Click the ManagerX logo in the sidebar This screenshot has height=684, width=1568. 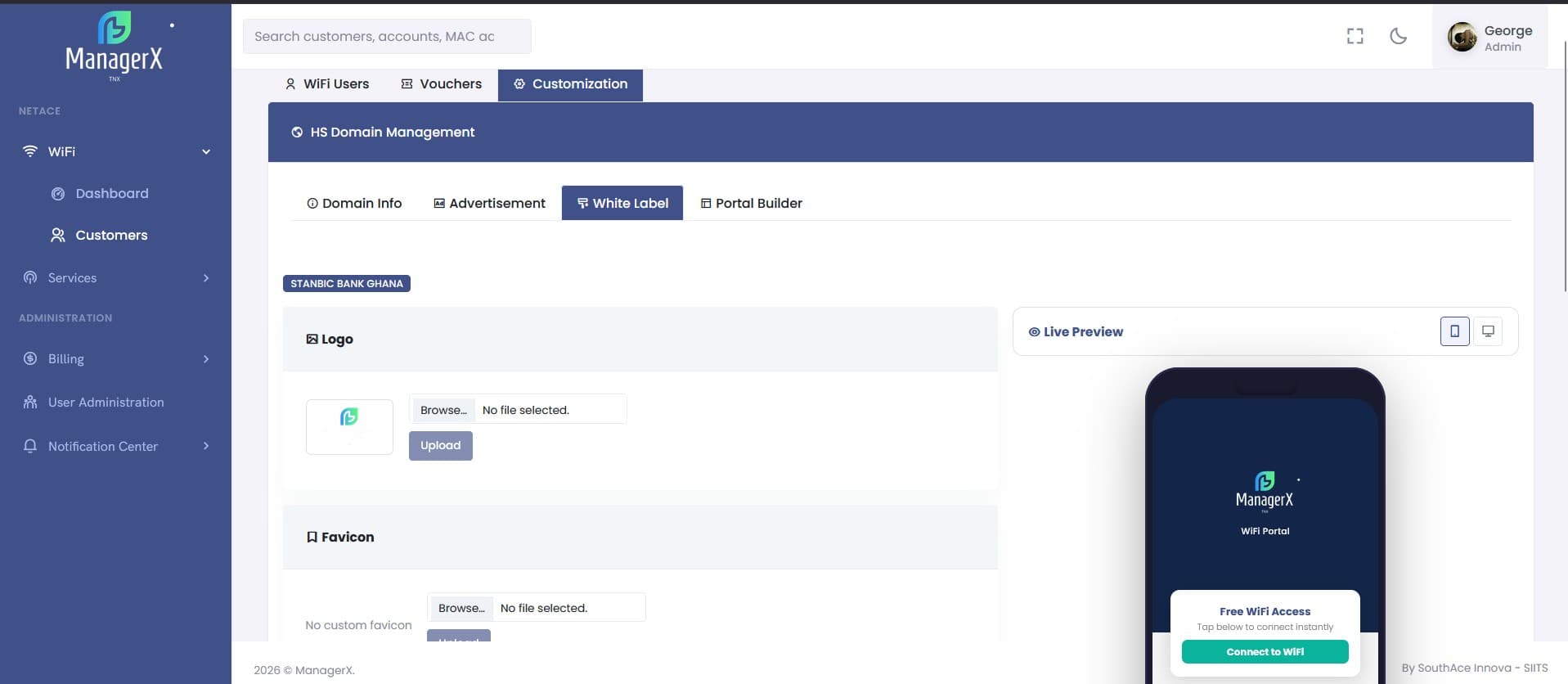(x=115, y=46)
